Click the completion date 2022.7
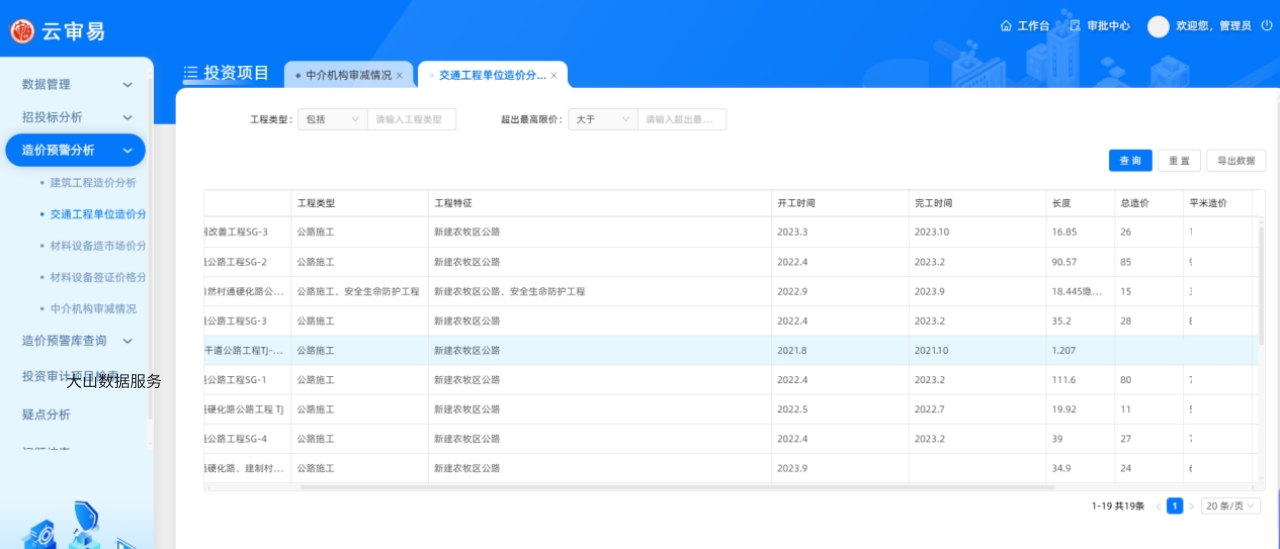The width and height of the screenshot is (1280, 549). [929, 410]
